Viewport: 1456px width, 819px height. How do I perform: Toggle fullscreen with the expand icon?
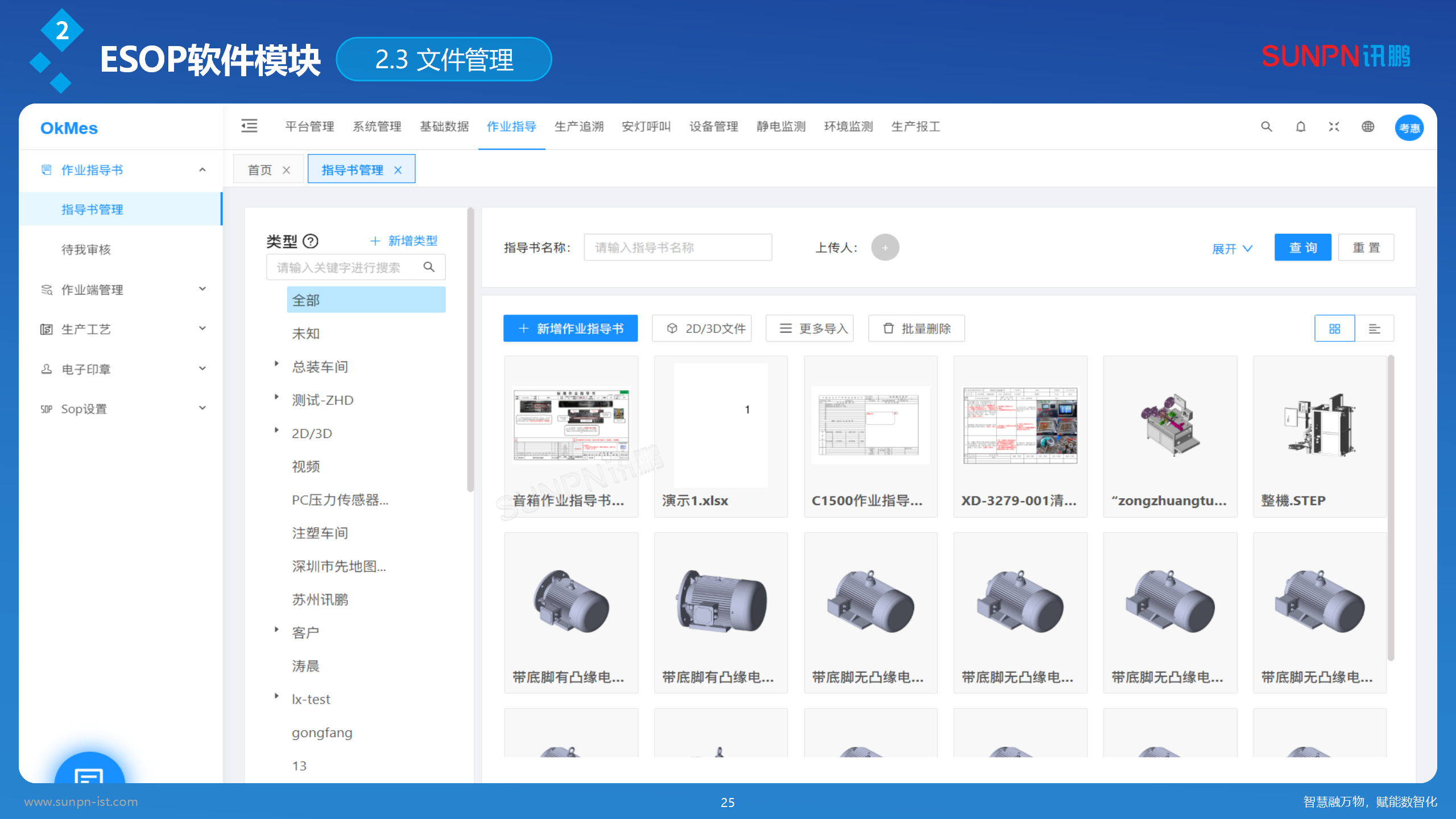1334,127
